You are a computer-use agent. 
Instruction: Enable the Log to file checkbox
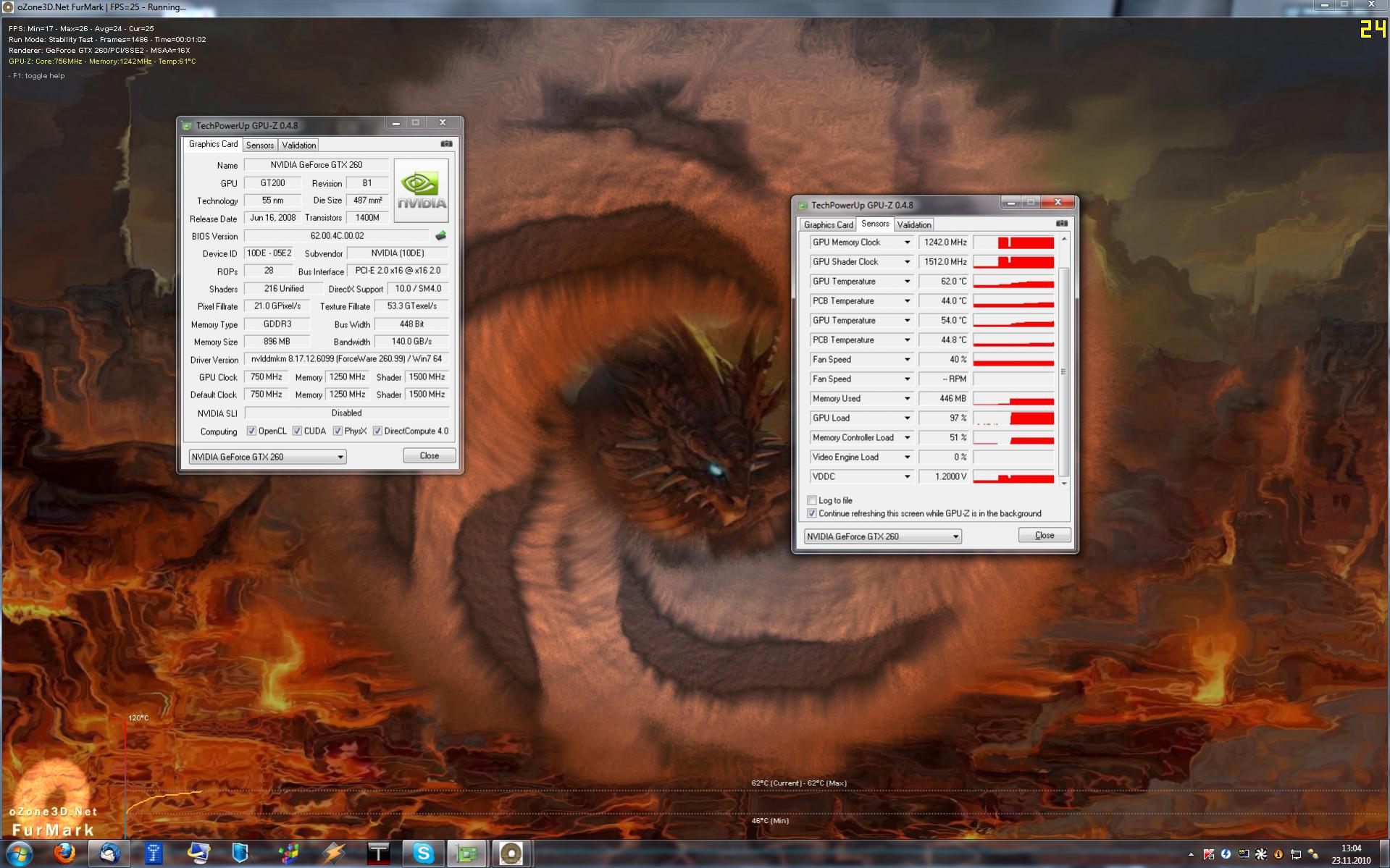tap(812, 500)
